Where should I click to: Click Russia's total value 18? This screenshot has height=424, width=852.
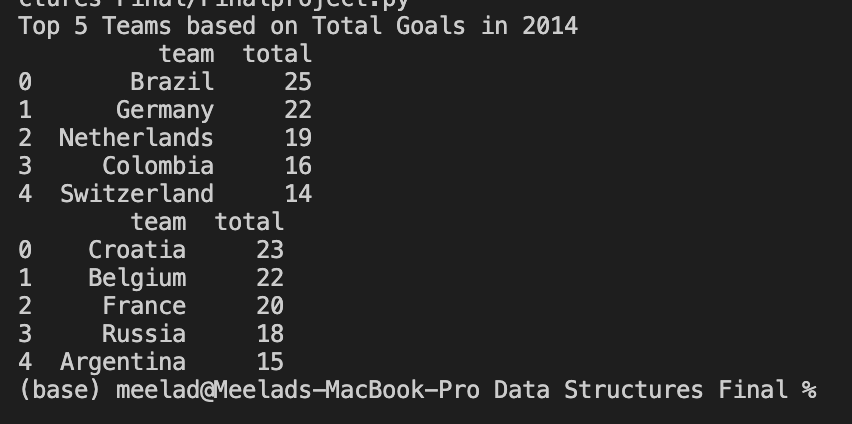269,333
